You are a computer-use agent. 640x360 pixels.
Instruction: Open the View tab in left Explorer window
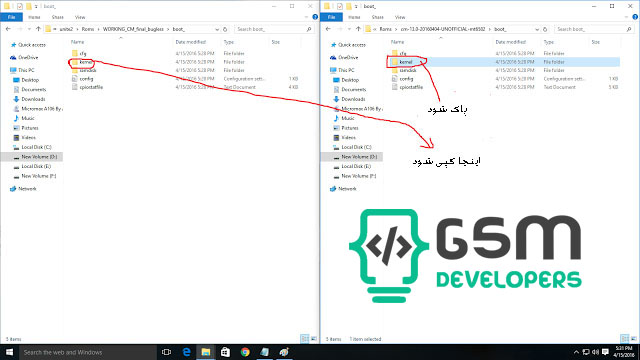coord(80,17)
